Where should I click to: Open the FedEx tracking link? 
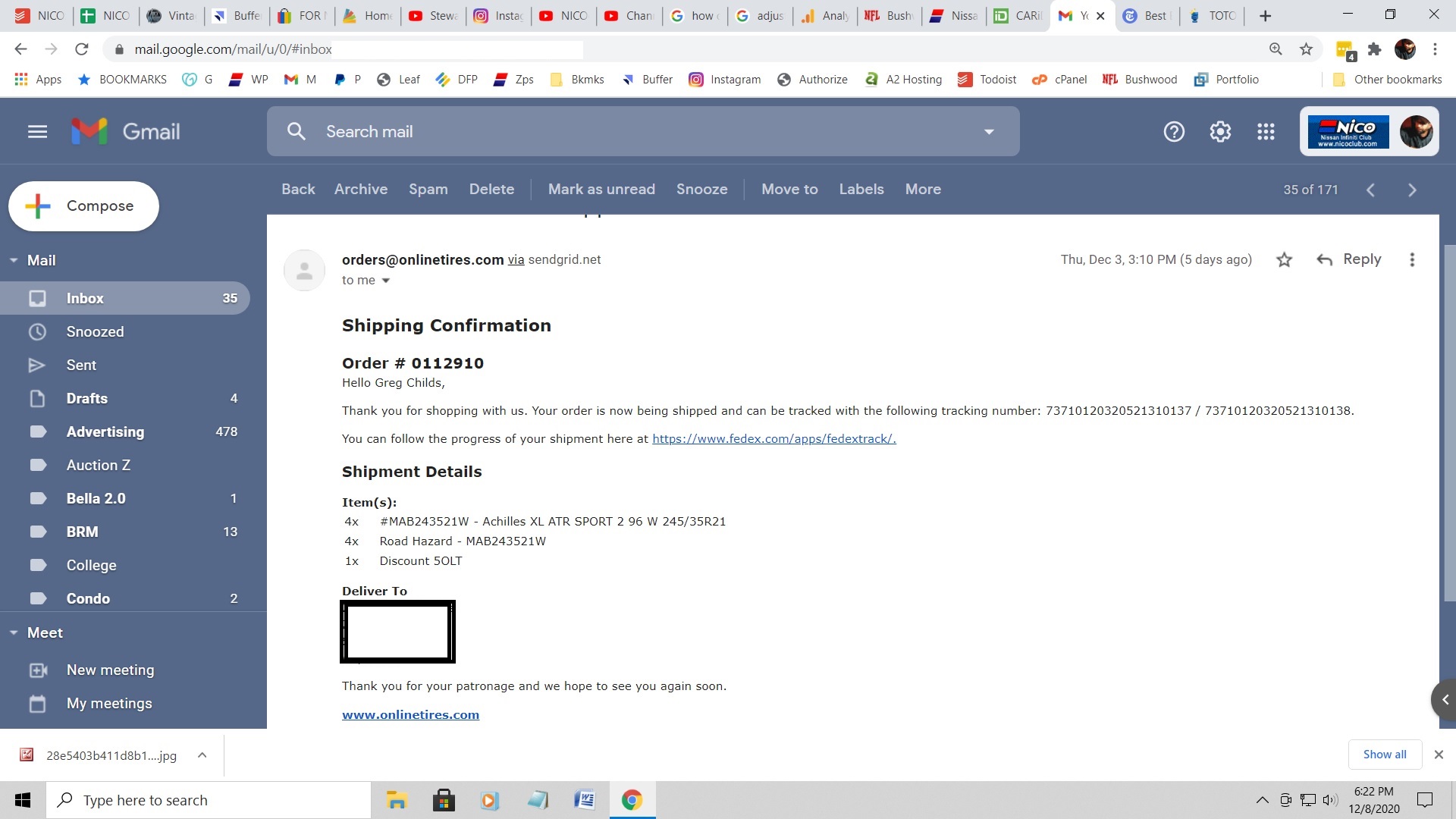[x=774, y=439]
